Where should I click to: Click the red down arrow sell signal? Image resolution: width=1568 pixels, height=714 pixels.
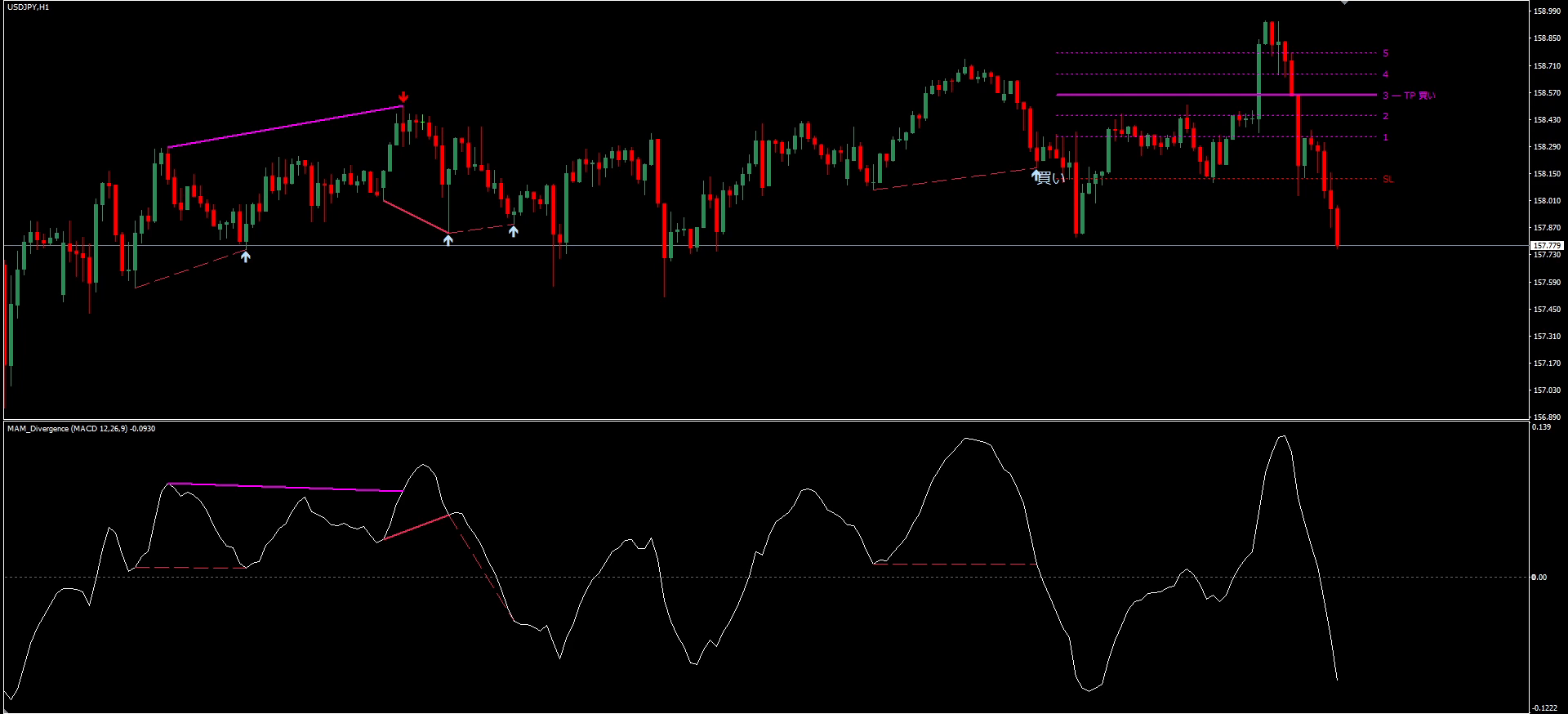click(403, 97)
